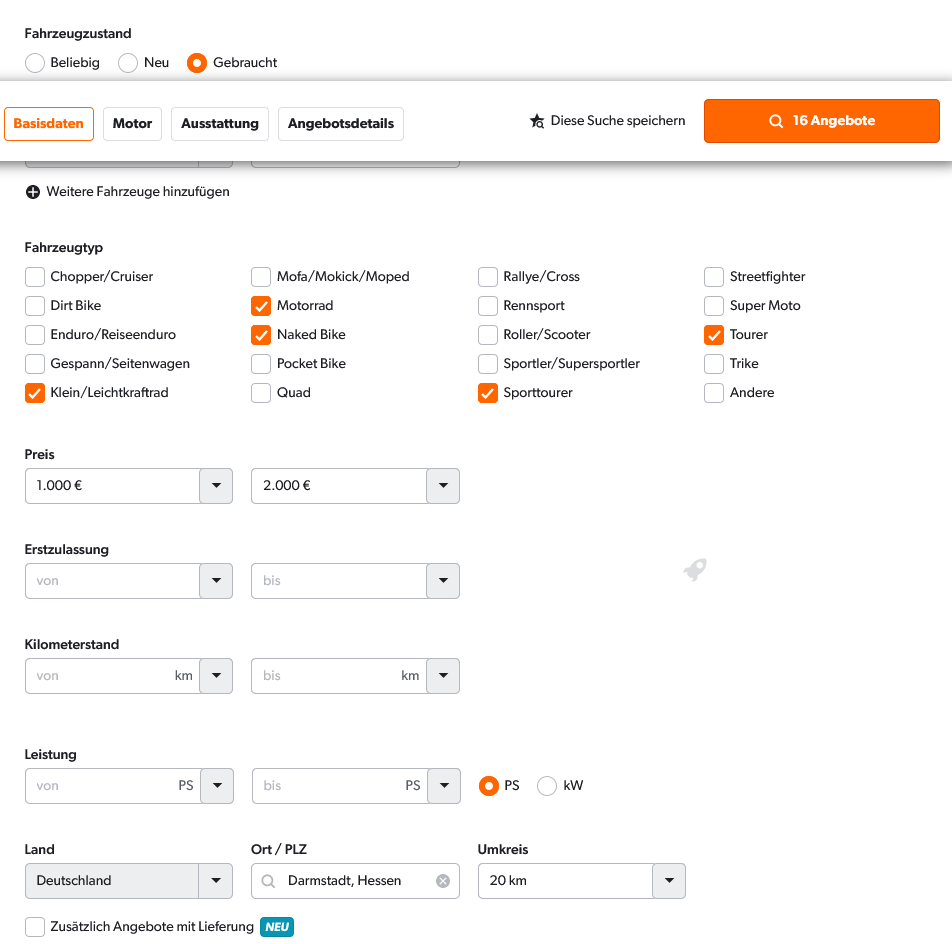952x944 pixels.
Task: Click the magnifier icon in the Ort/PLZ field
Action: point(268,881)
